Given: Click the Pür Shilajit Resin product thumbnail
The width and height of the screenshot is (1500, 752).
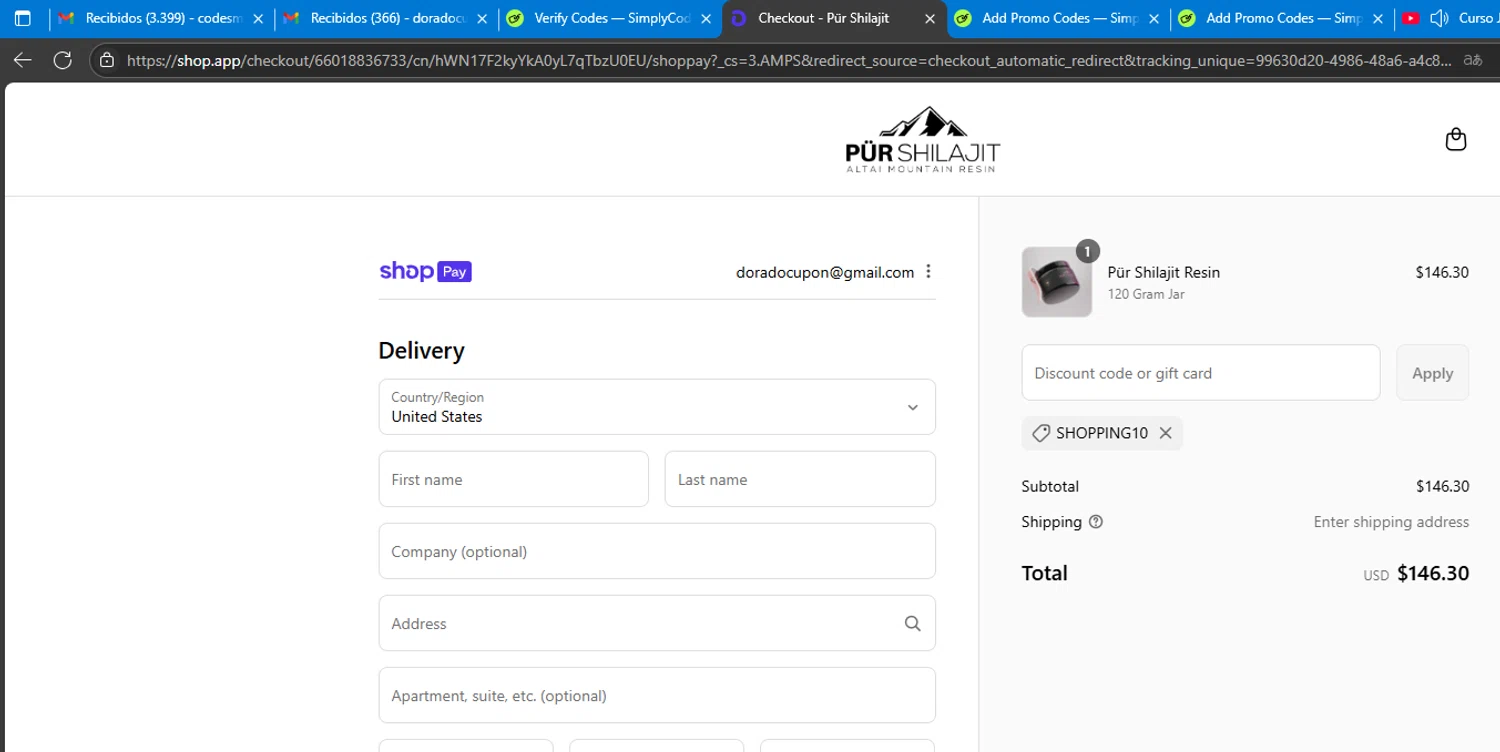Looking at the screenshot, I should click(x=1057, y=282).
